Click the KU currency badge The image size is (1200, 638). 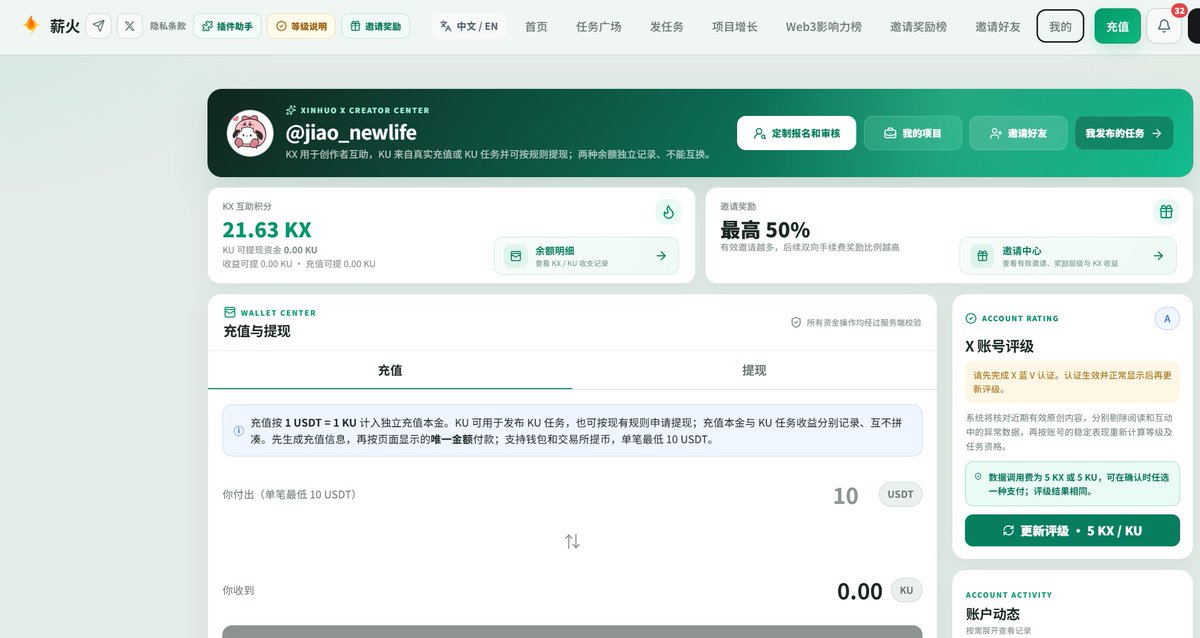906,590
